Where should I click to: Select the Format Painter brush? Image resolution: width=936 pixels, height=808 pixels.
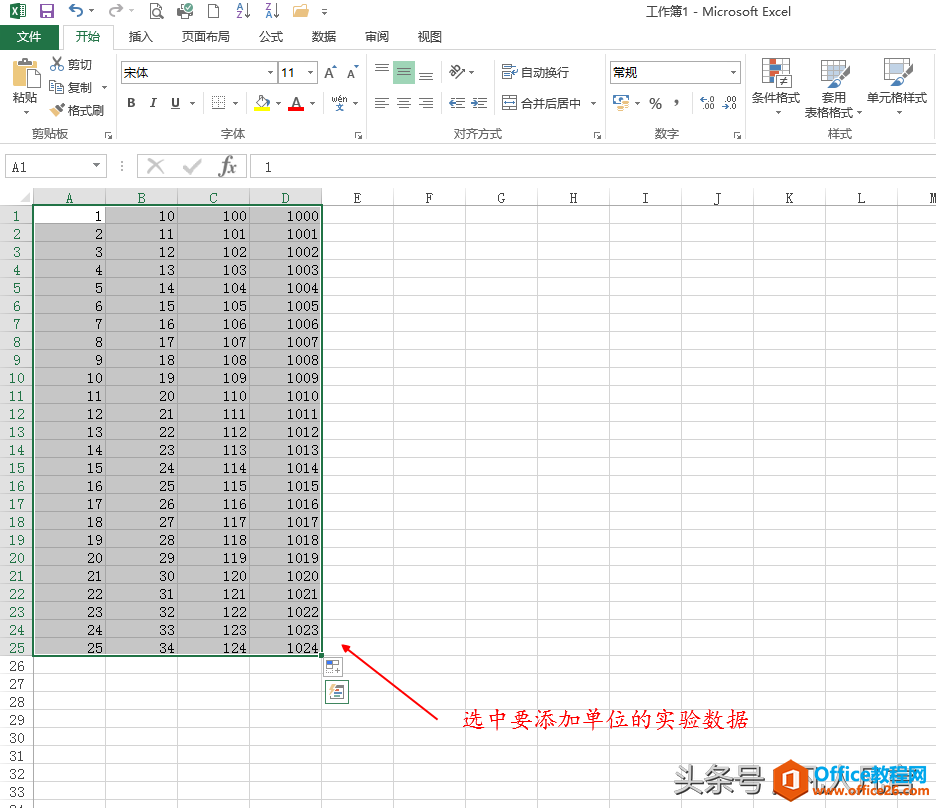click(76, 110)
